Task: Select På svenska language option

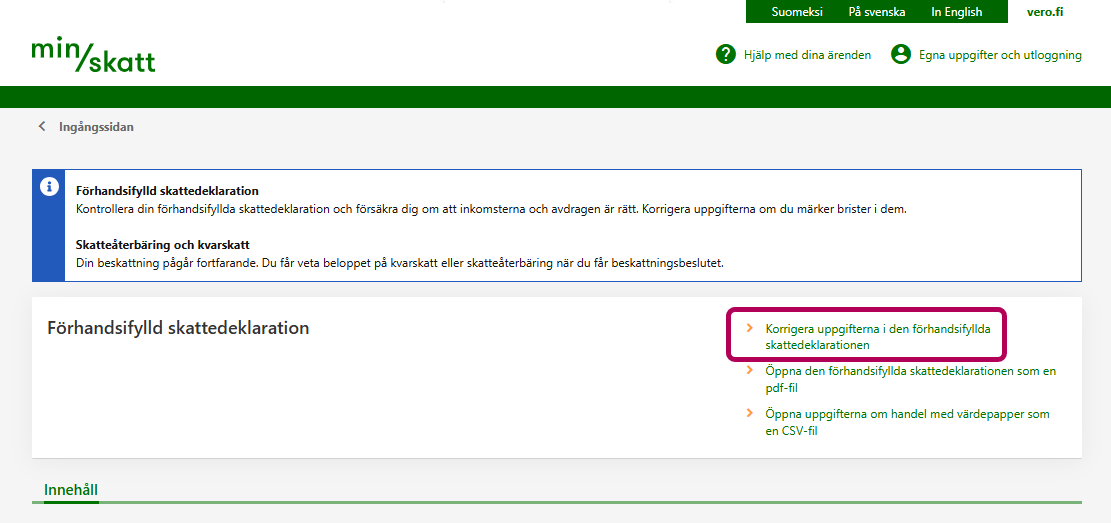Action: point(876,12)
